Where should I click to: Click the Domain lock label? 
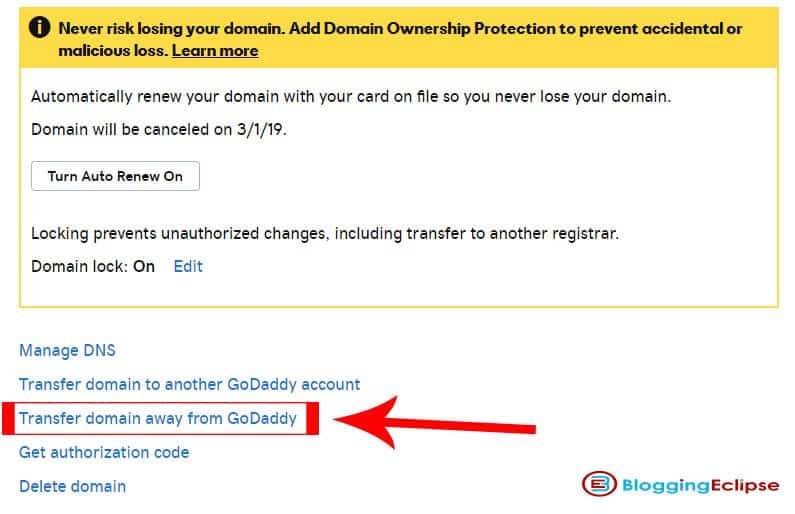click(x=79, y=266)
